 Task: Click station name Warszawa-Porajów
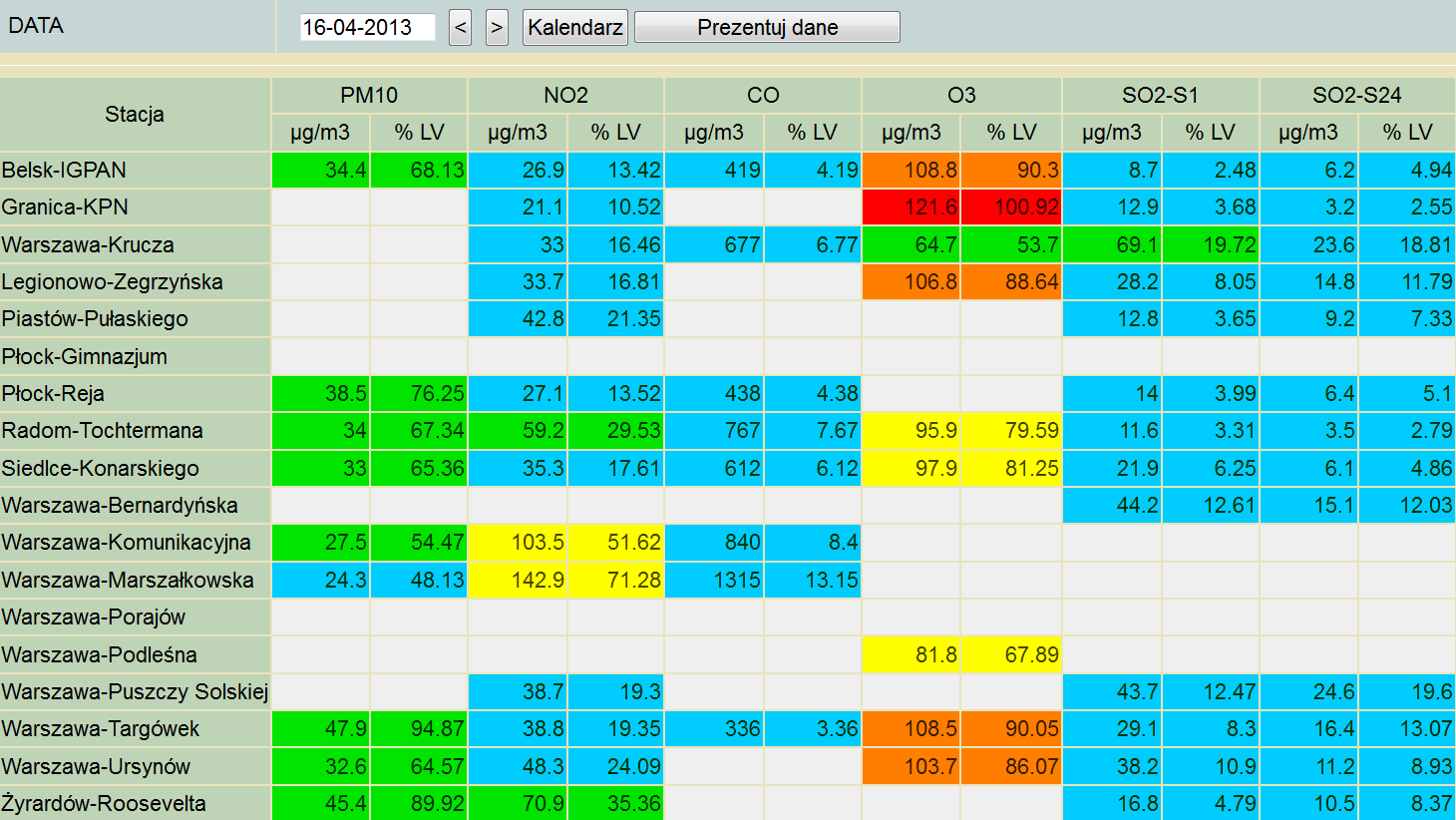pos(93,616)
